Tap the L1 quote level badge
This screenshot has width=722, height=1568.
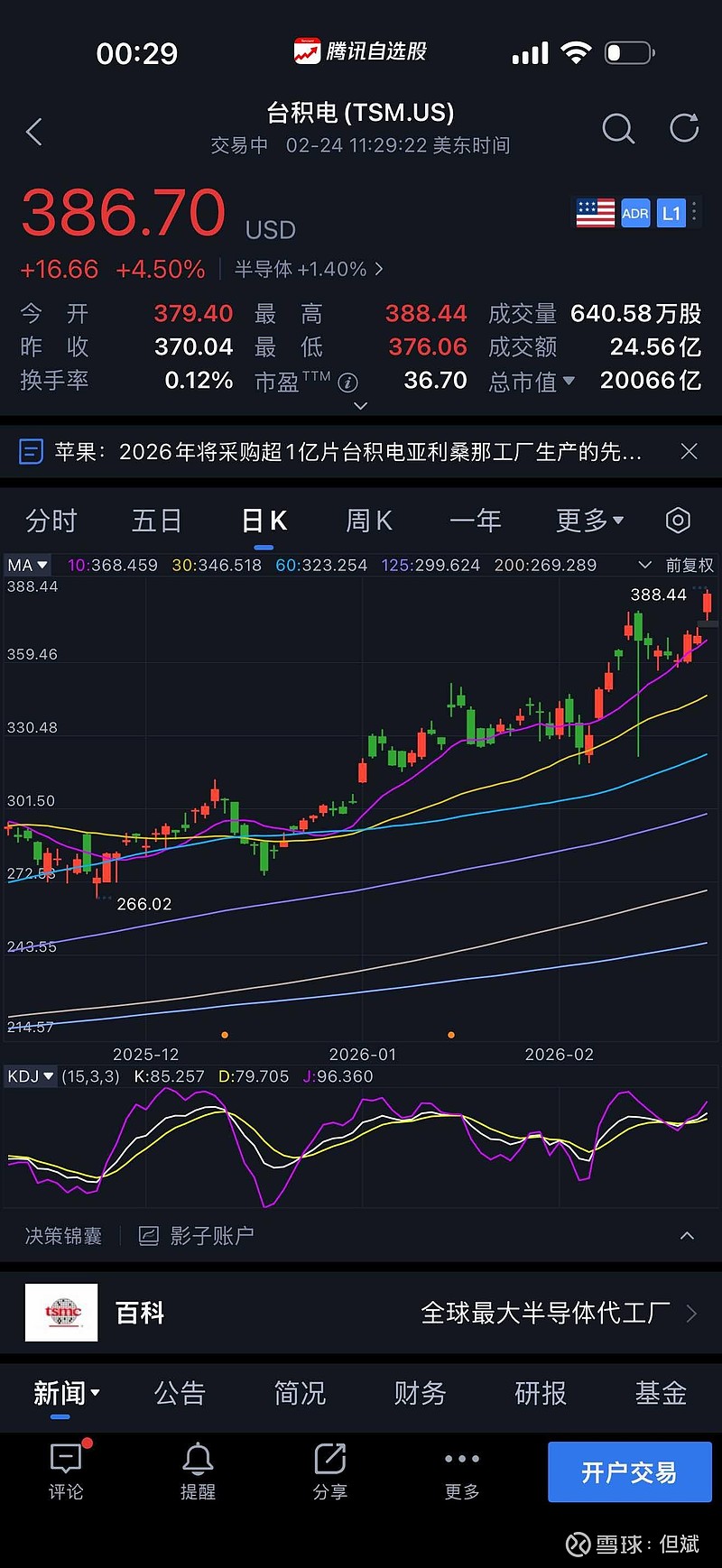tap(671, 213)
